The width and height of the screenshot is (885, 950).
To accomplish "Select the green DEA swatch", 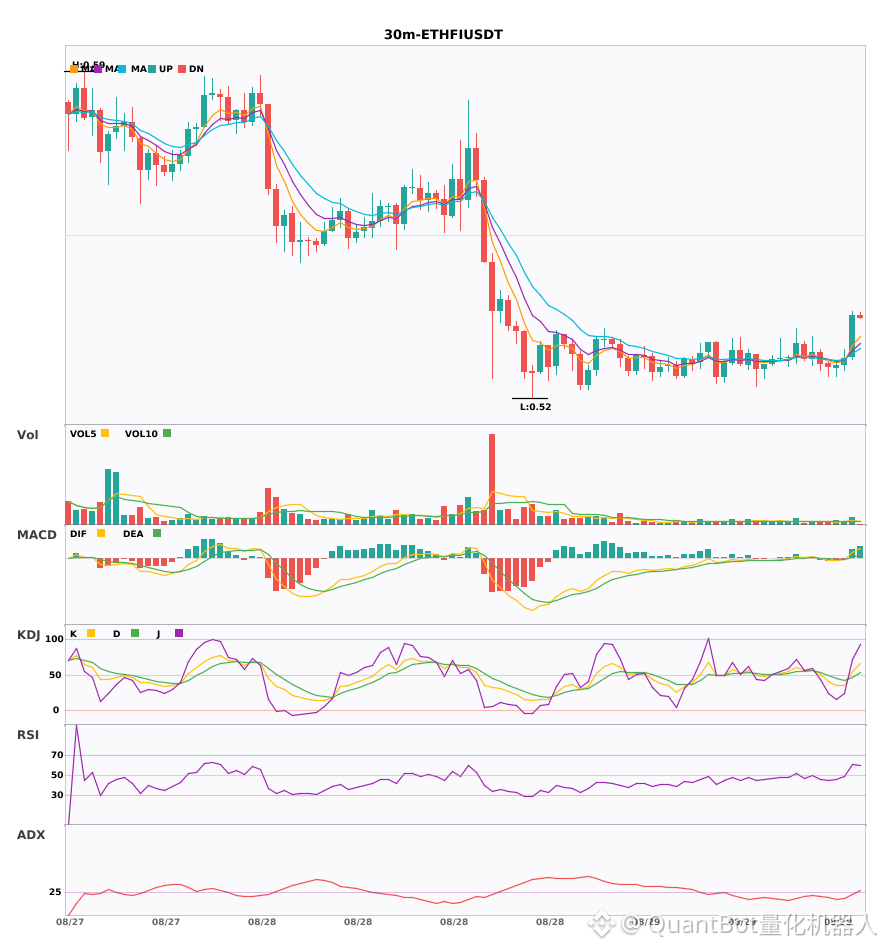I will tap(157, 533).
